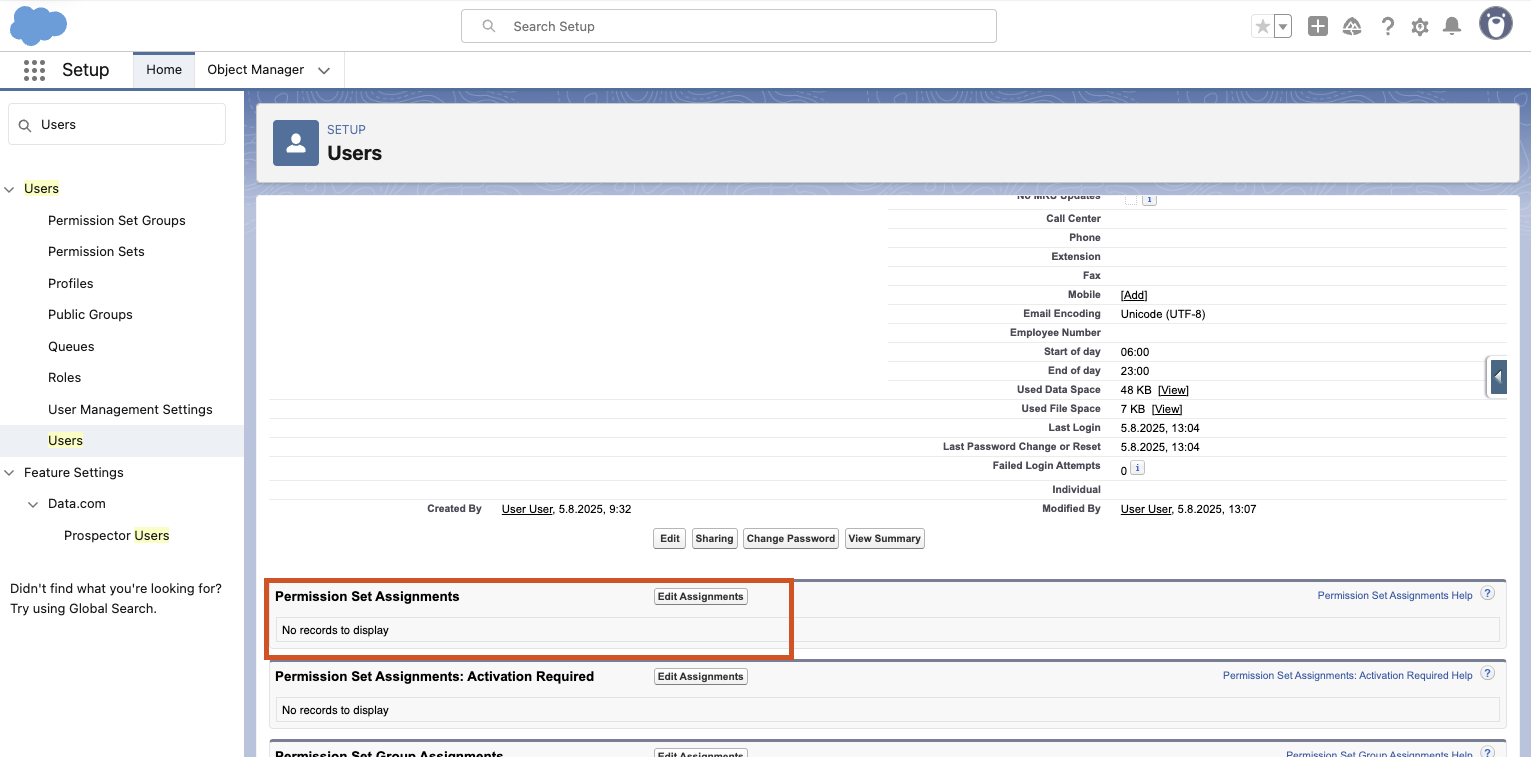Click the Search Setup field

coord(728,26)
